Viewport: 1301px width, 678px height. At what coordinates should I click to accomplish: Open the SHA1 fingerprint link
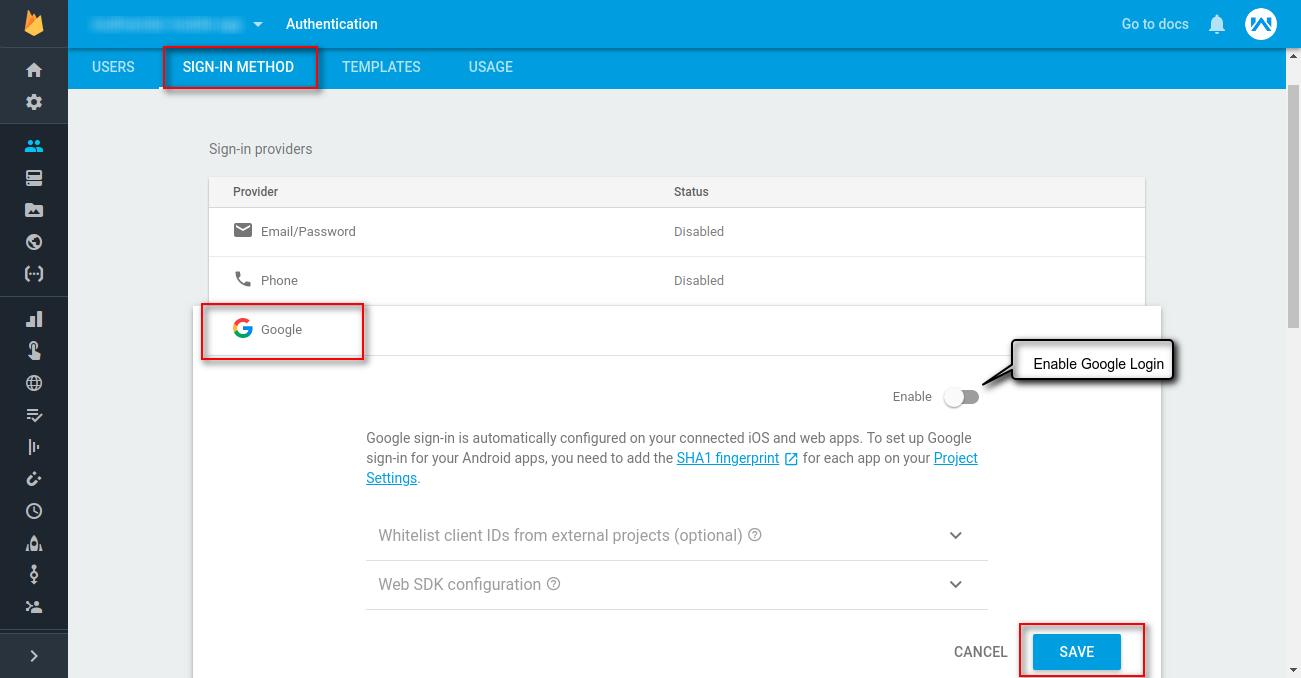coord(727,458)
